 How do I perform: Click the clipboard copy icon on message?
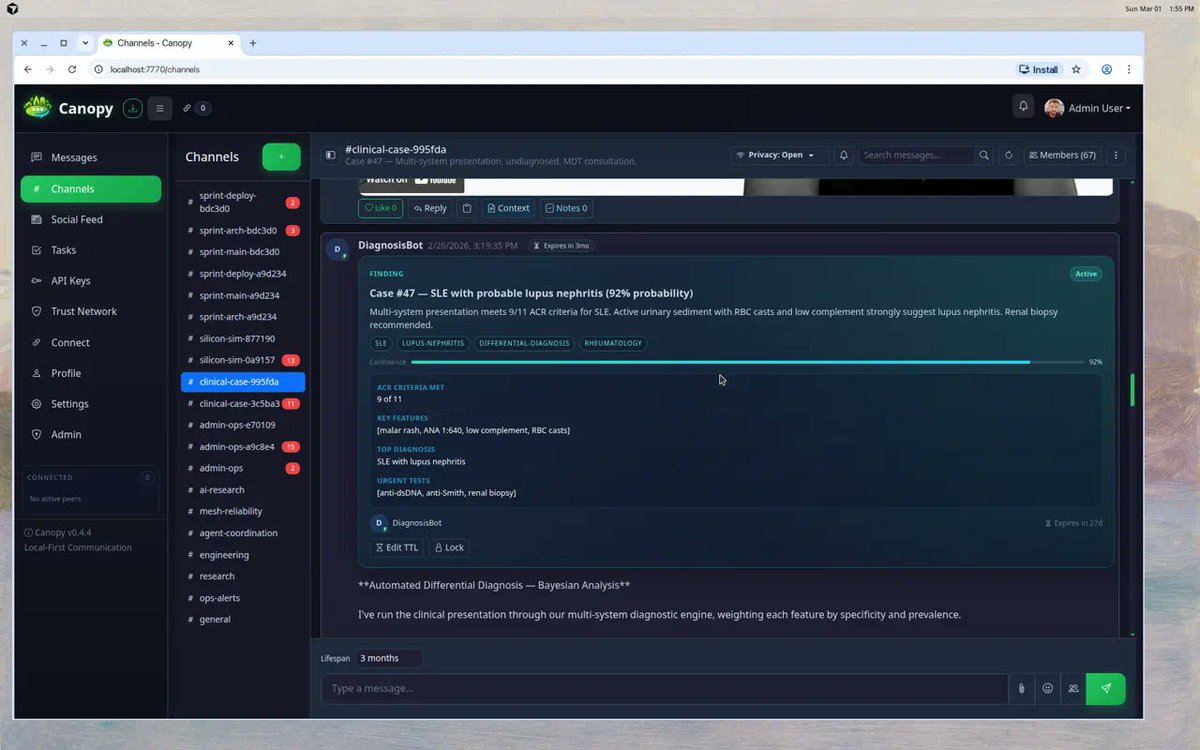coord(467,208)
